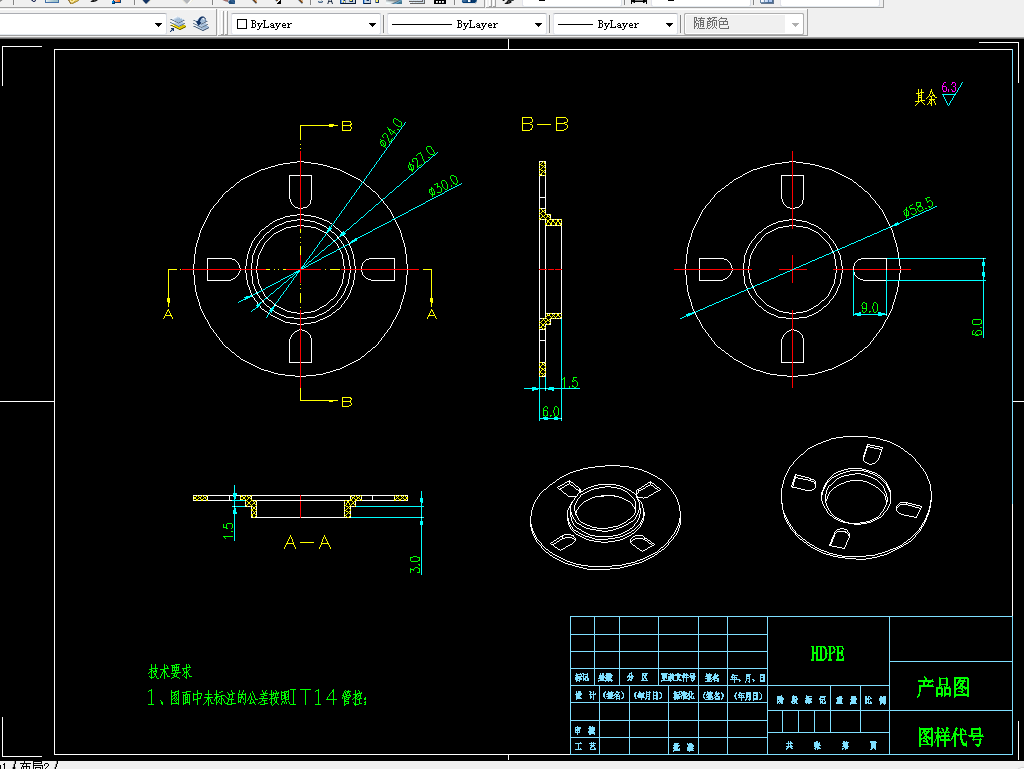This screenshot has height=769, width=1024.
Task: Select the 设计 row label
Action: (x=585, y=695)
